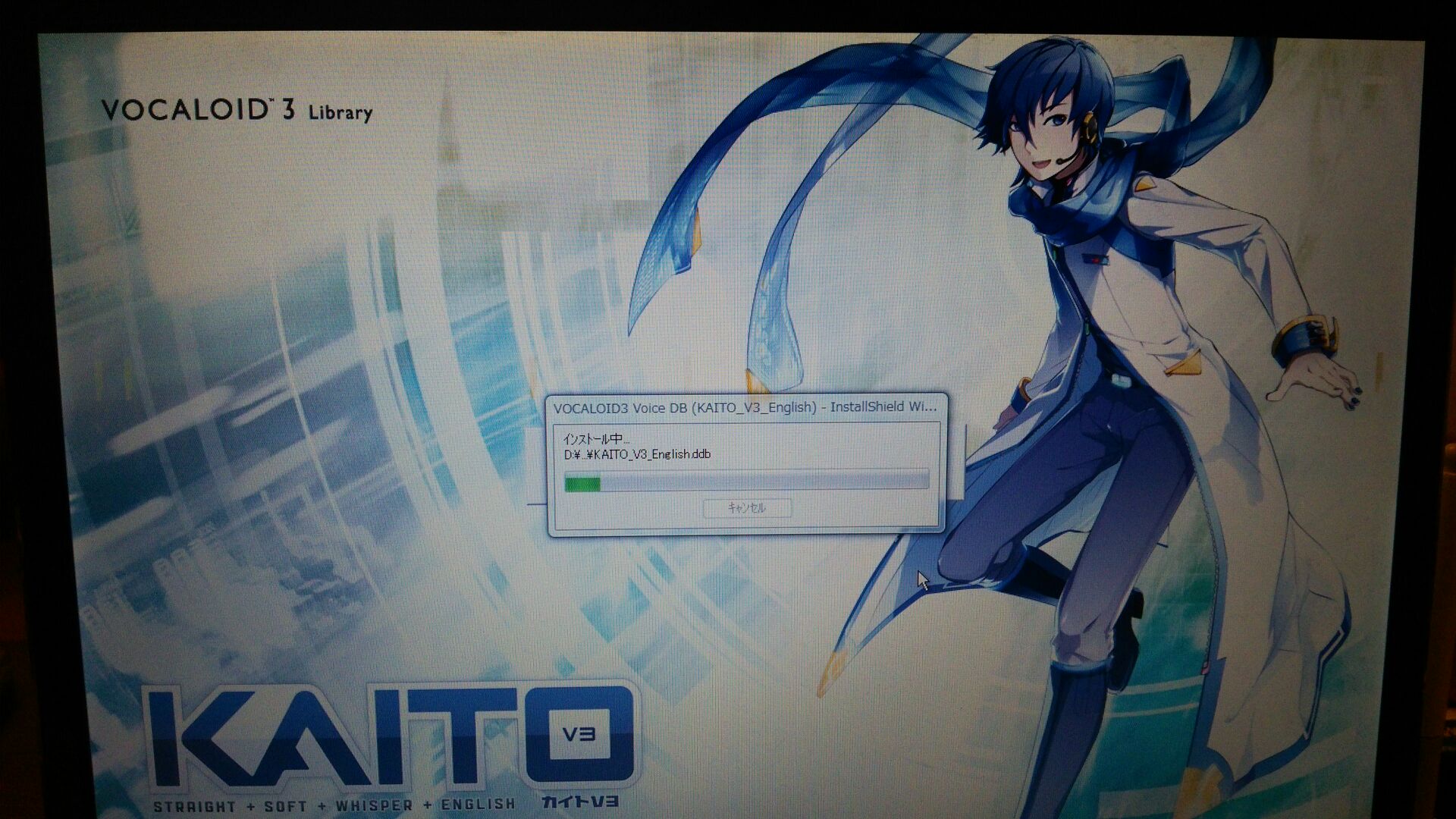This screenshot has height=819, width=1456.
Task: Click the KAITO_V3_English.ddb file path text
Action: pos(637,454)
